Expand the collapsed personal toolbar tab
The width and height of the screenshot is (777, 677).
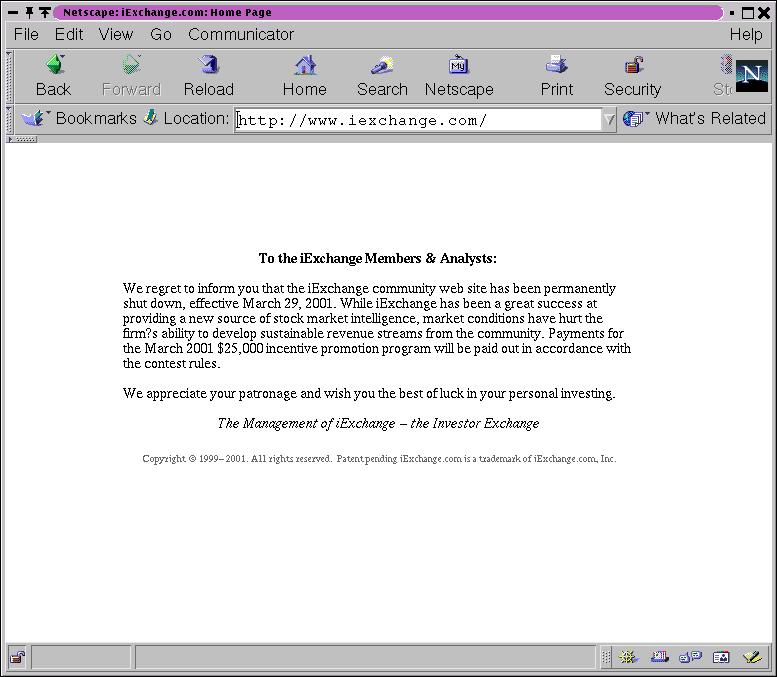pos(21,139)
